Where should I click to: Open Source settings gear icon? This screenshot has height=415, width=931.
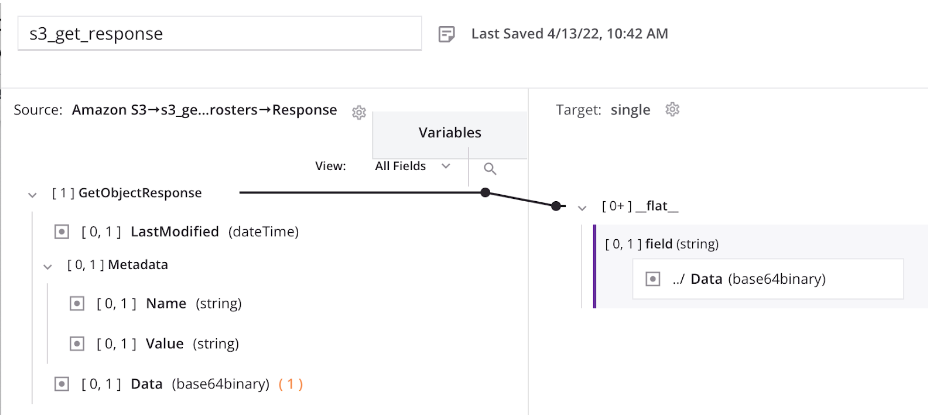359,112
